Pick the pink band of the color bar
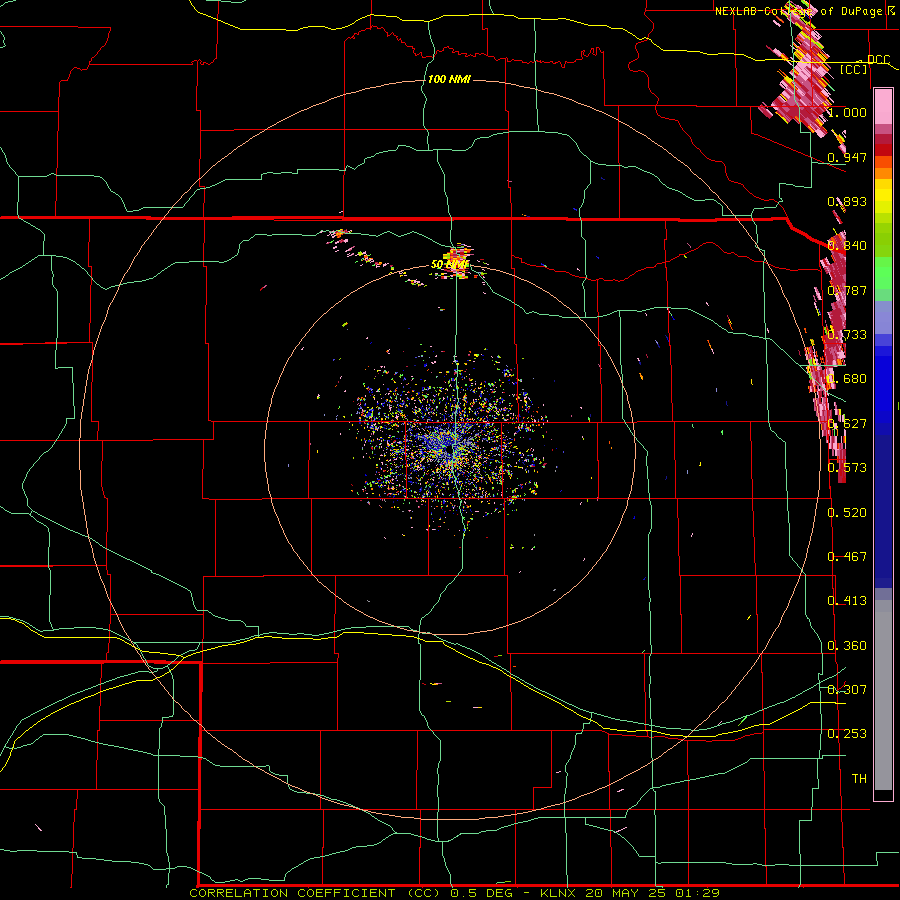Screen dimensions: 900x900 (x=883, y=107)
